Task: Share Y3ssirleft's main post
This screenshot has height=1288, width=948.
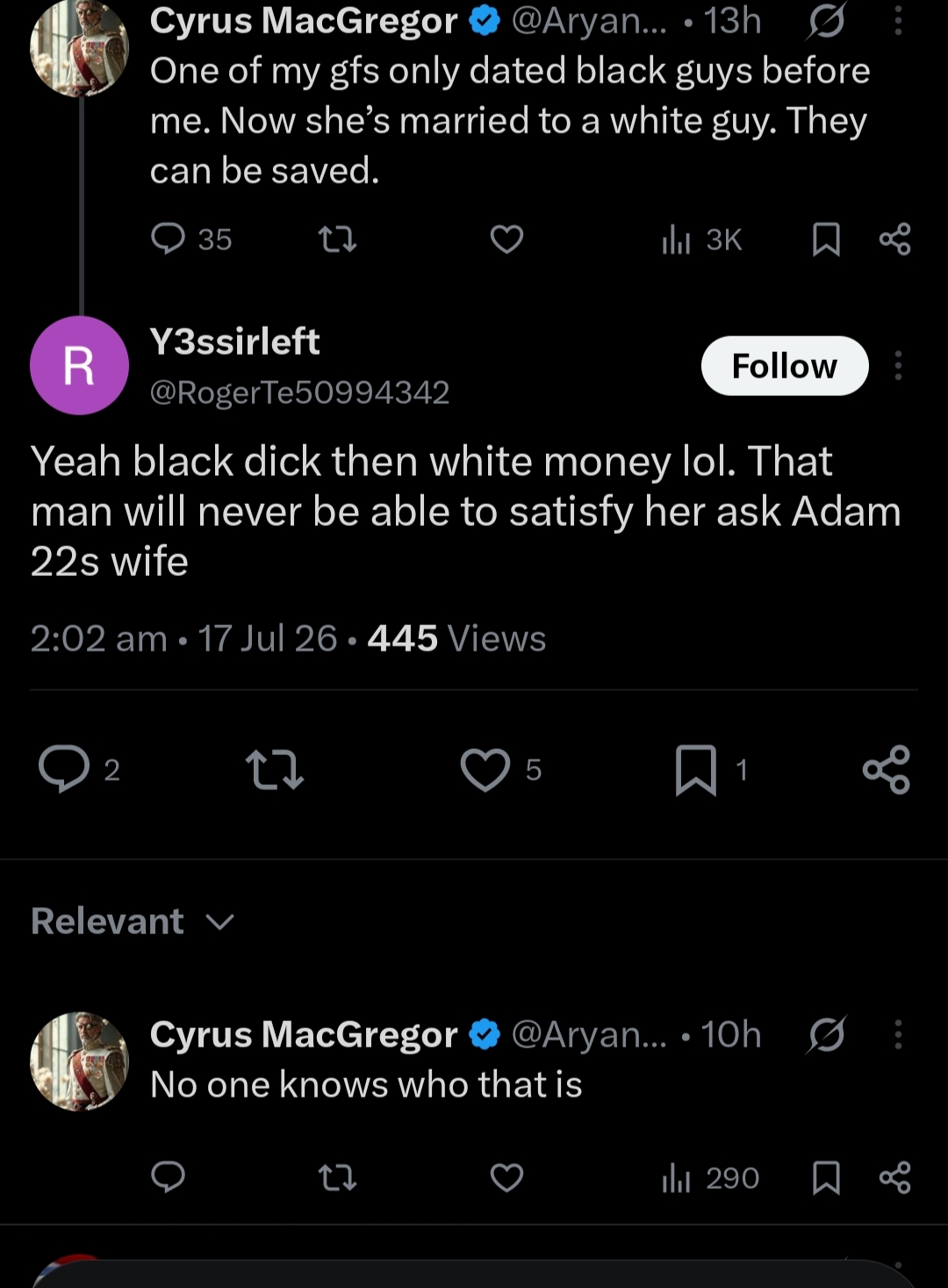Action: [887, 769]
